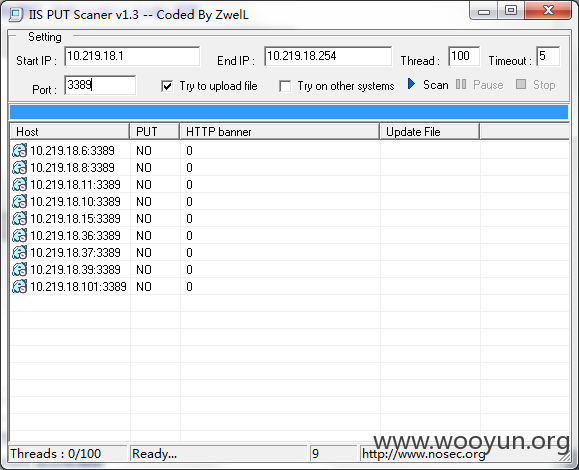Pause the running scan
Screen dimensions: 579x470
pos(479,85)
